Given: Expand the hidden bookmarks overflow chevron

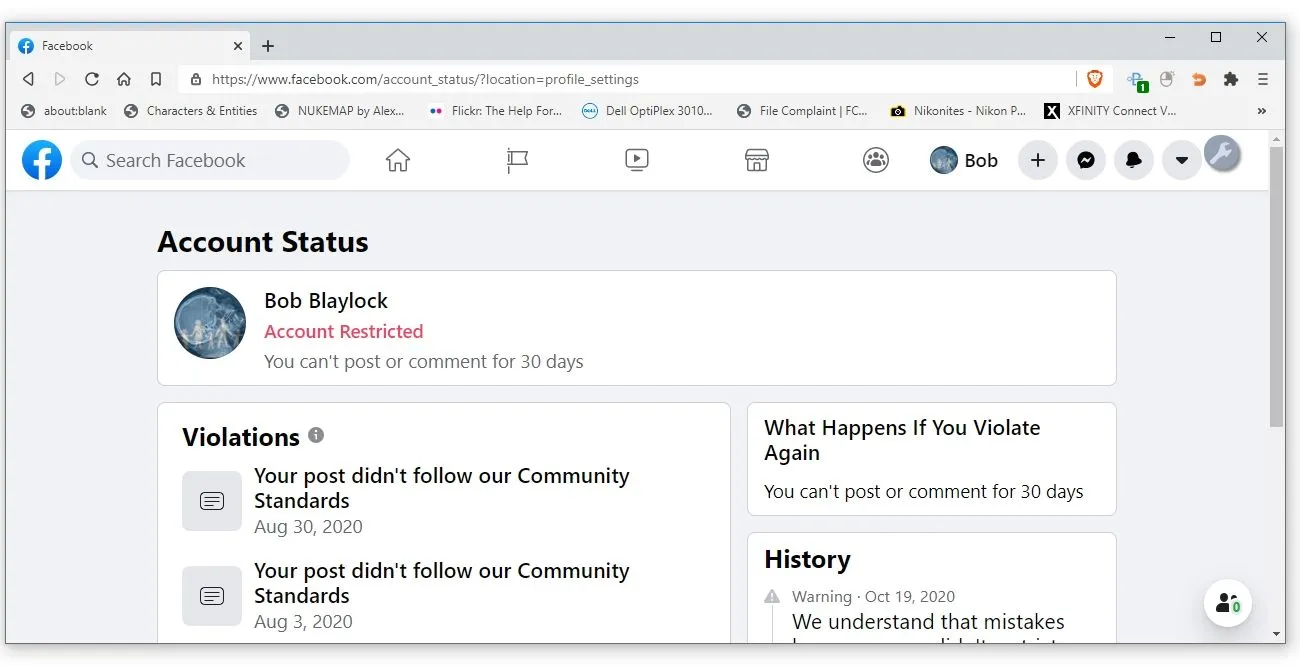Looking at the screenshot, I should click(1261, 111).
